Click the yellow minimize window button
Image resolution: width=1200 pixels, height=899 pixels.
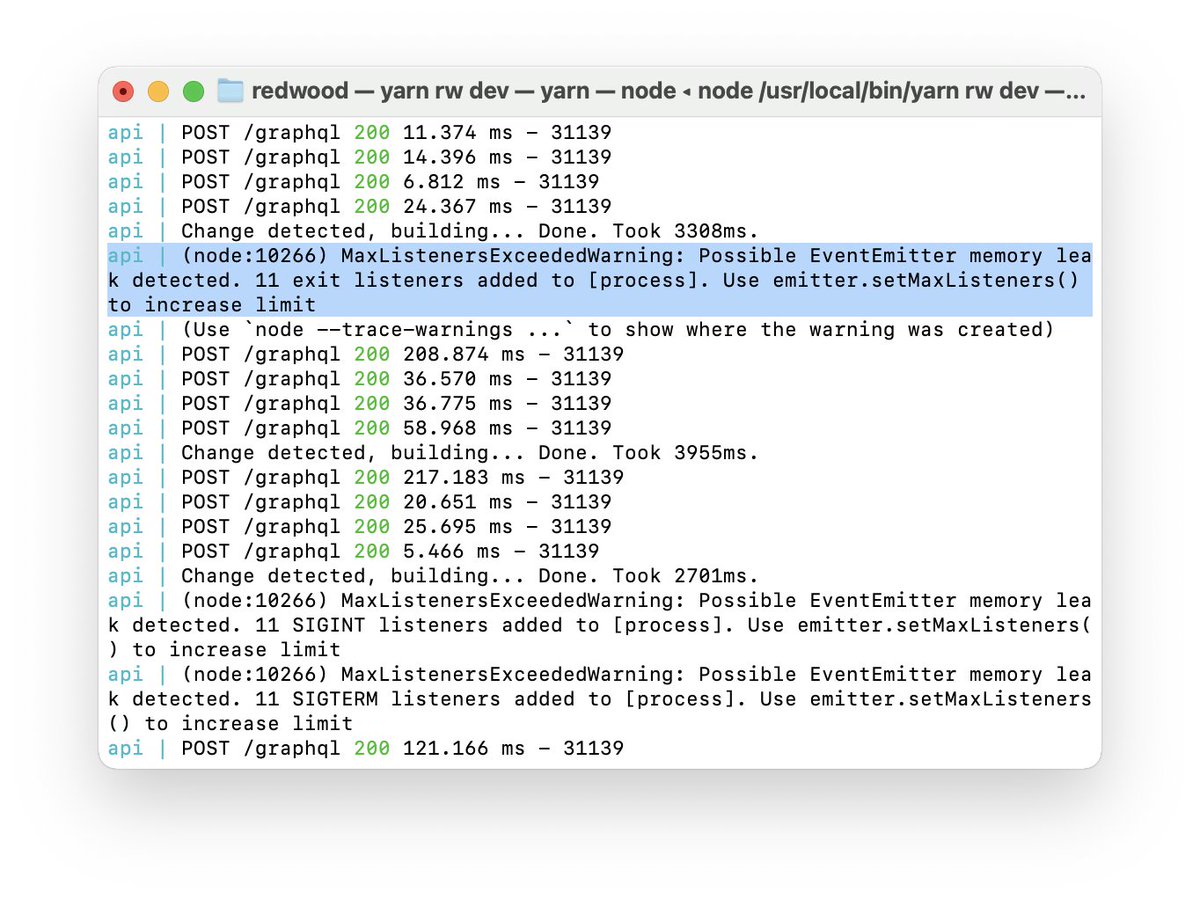tap(158, 92)
